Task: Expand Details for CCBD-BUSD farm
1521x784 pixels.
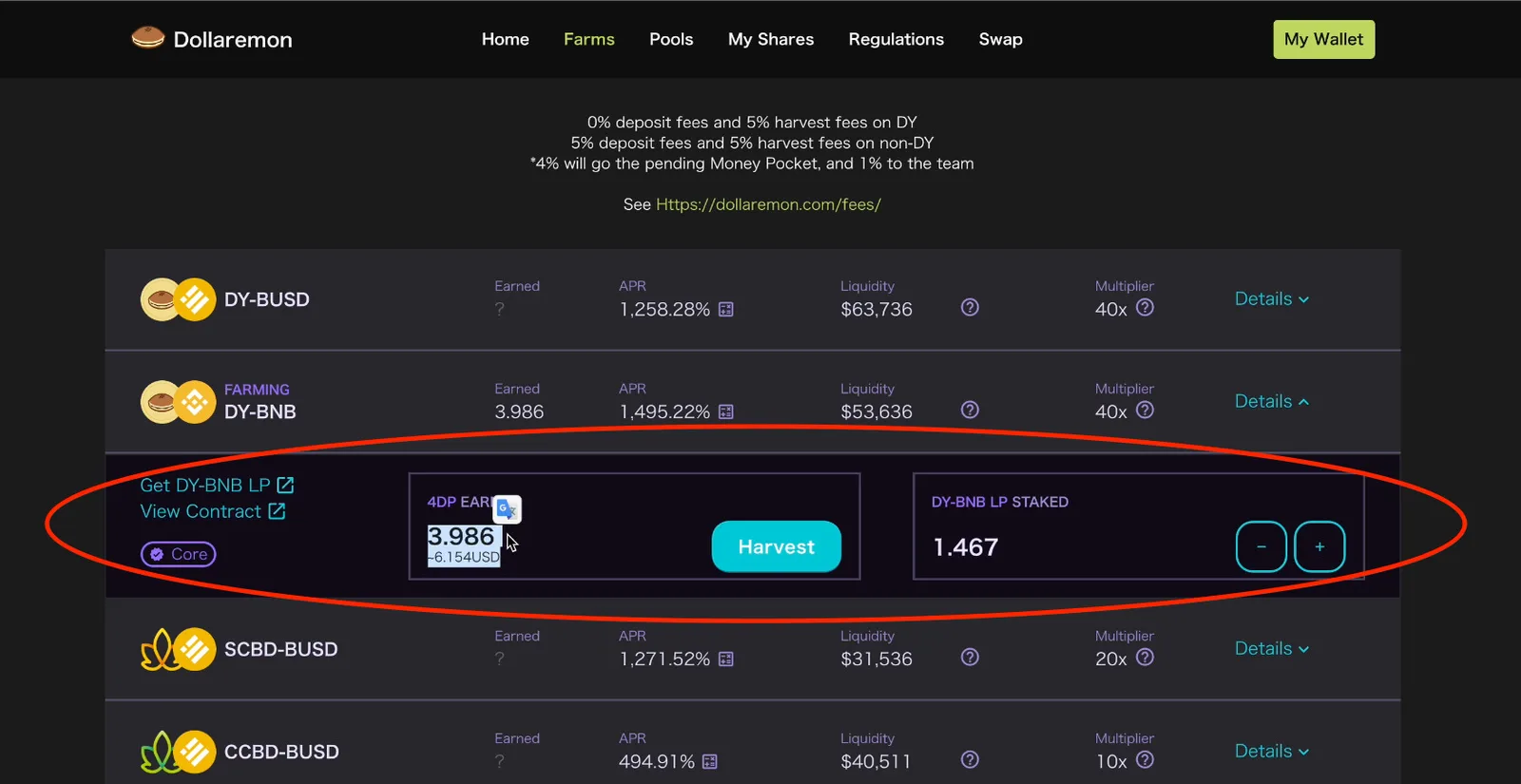Action: click(x=1272, y=751)
